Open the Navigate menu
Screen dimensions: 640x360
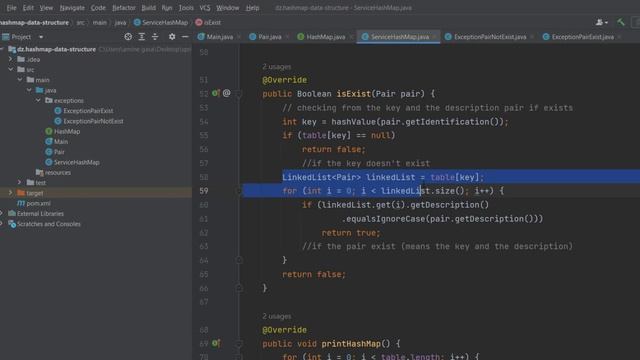(72, 8)
